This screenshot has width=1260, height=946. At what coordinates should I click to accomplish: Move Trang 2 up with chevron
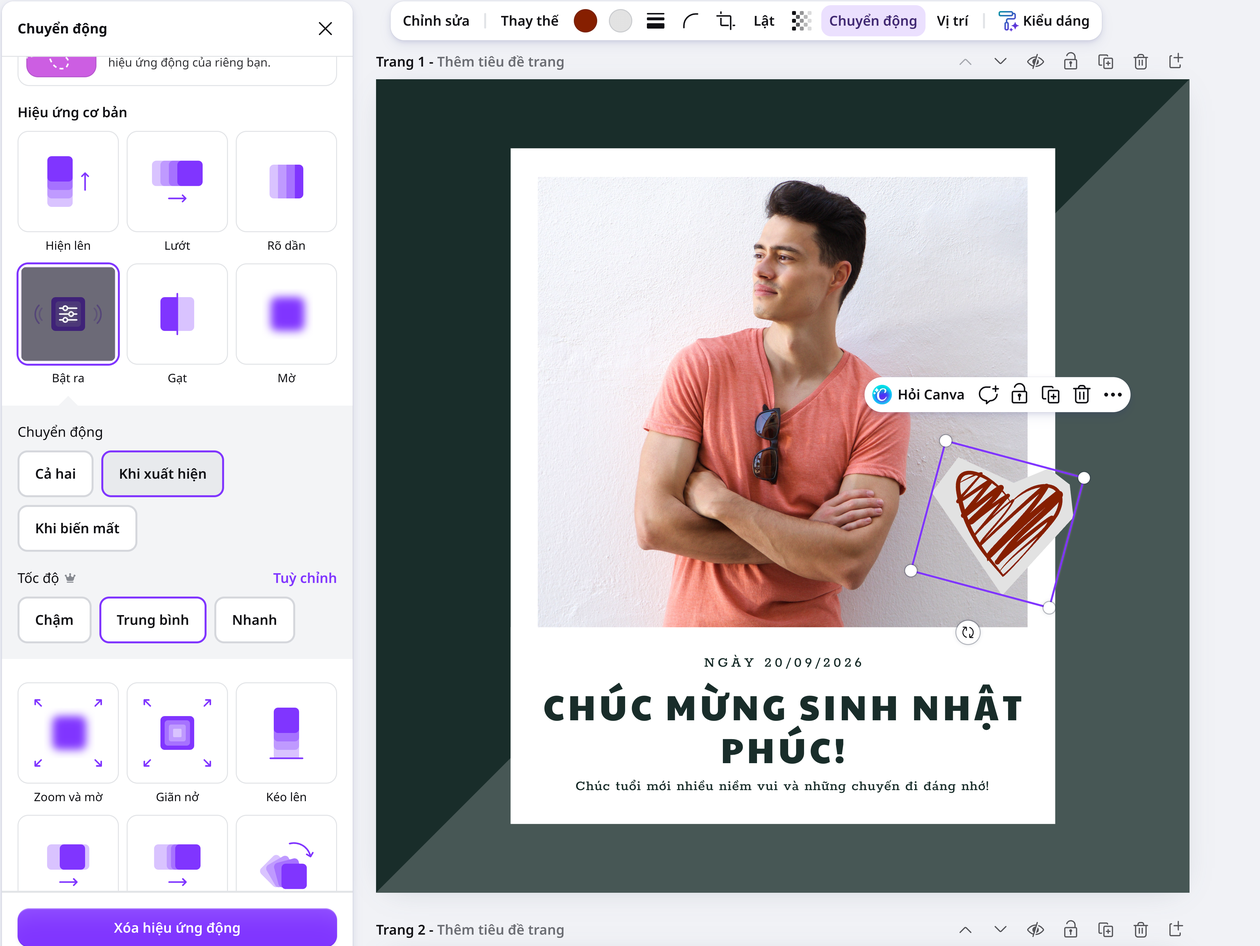(x=965, y=930)
